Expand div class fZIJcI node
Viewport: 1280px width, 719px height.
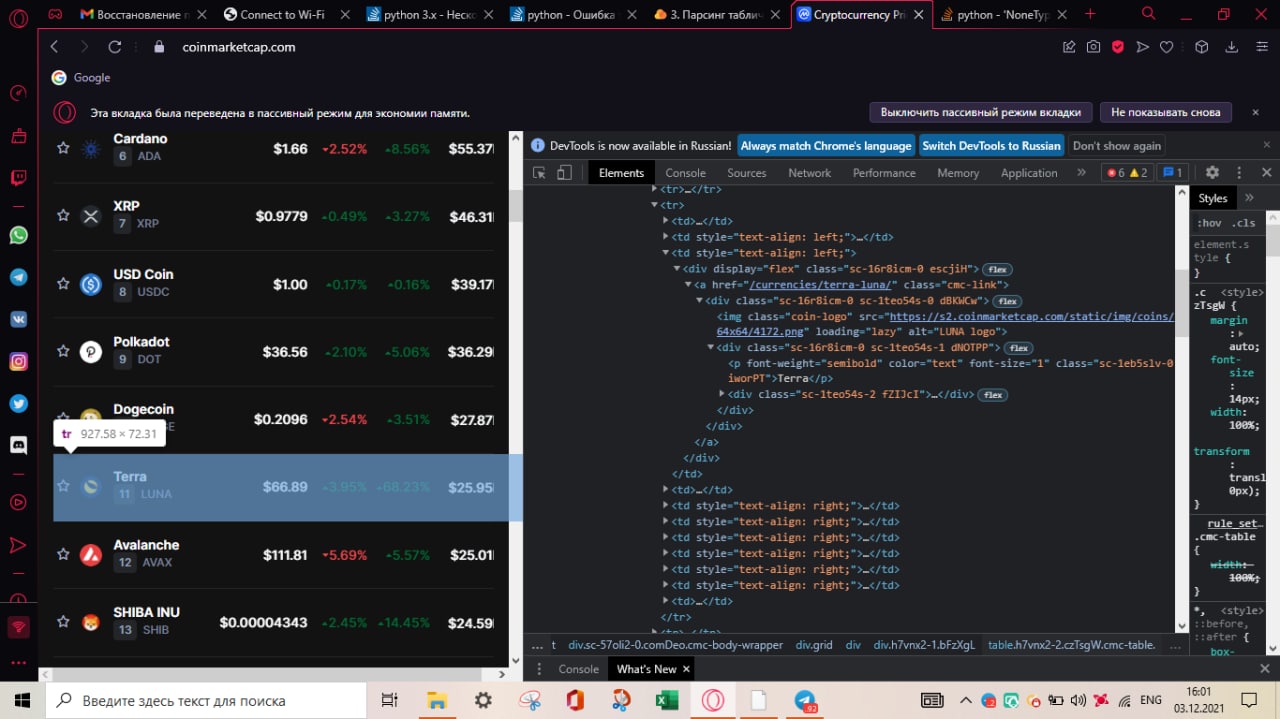point(723,395)
